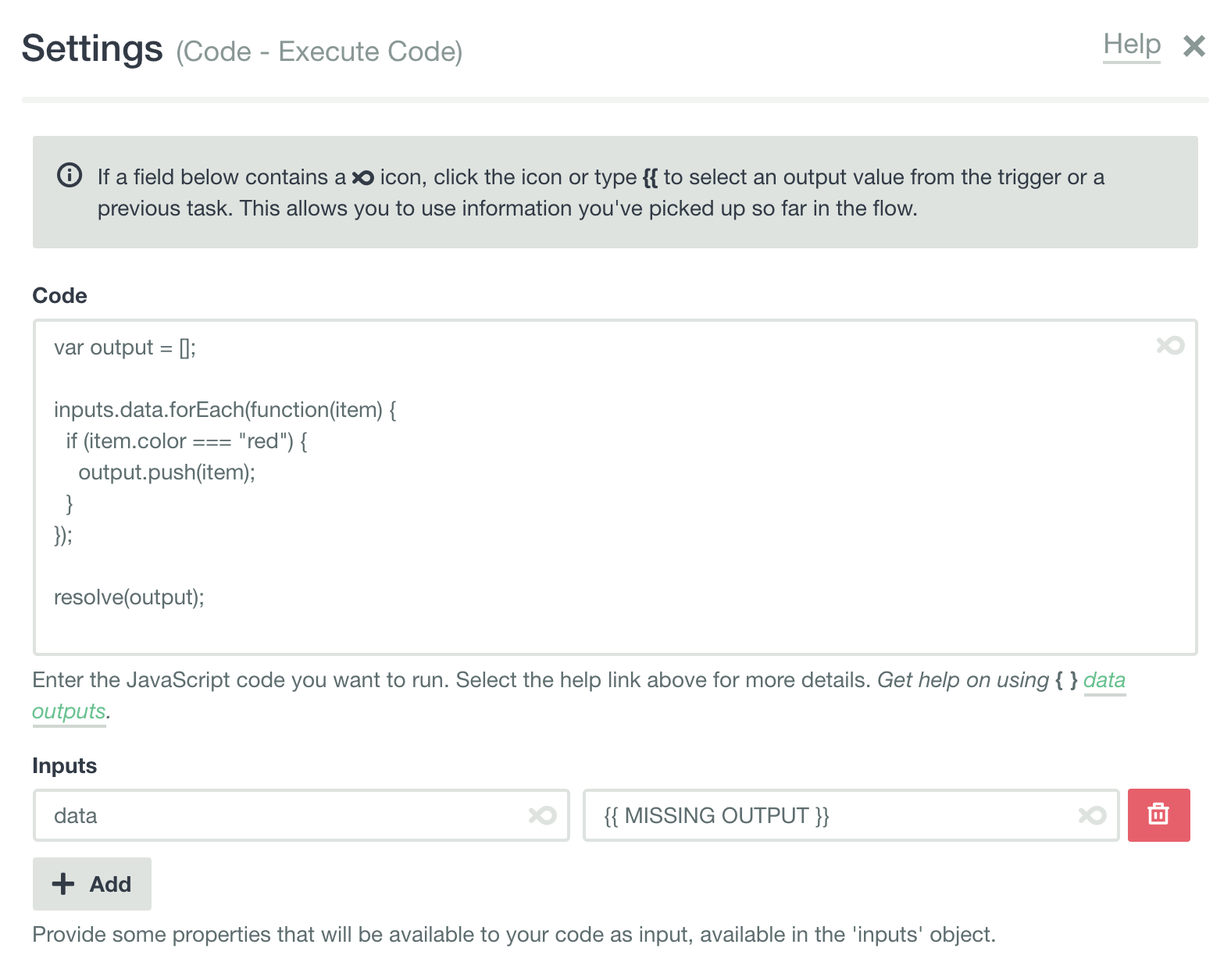
Task: Click the MISSING OUTPUT value field
Action: 851,815
